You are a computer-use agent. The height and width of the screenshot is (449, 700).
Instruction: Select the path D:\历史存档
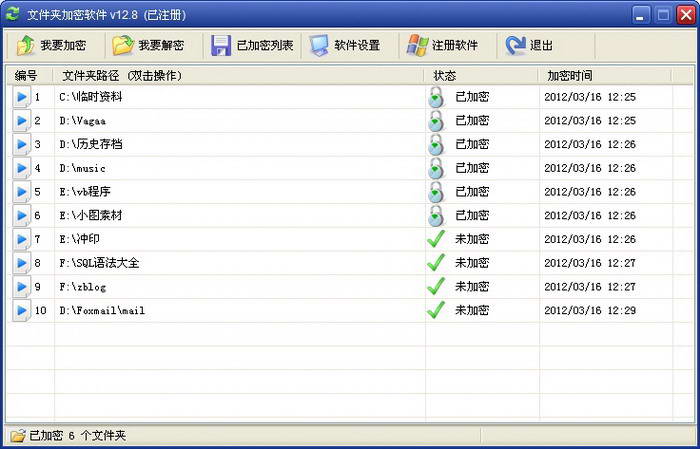click(x=91, y=144)
